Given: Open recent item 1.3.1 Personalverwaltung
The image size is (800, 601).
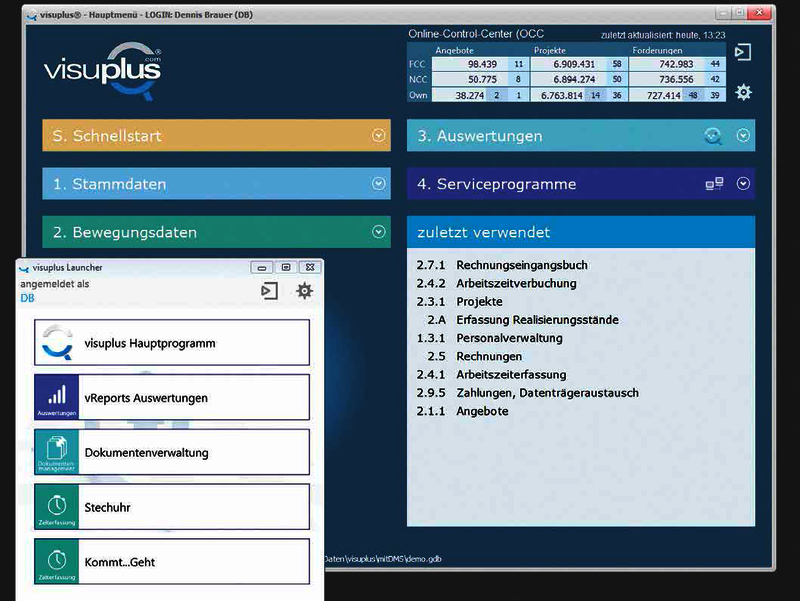Looking at the screenshot, I should tap(489, 338).
